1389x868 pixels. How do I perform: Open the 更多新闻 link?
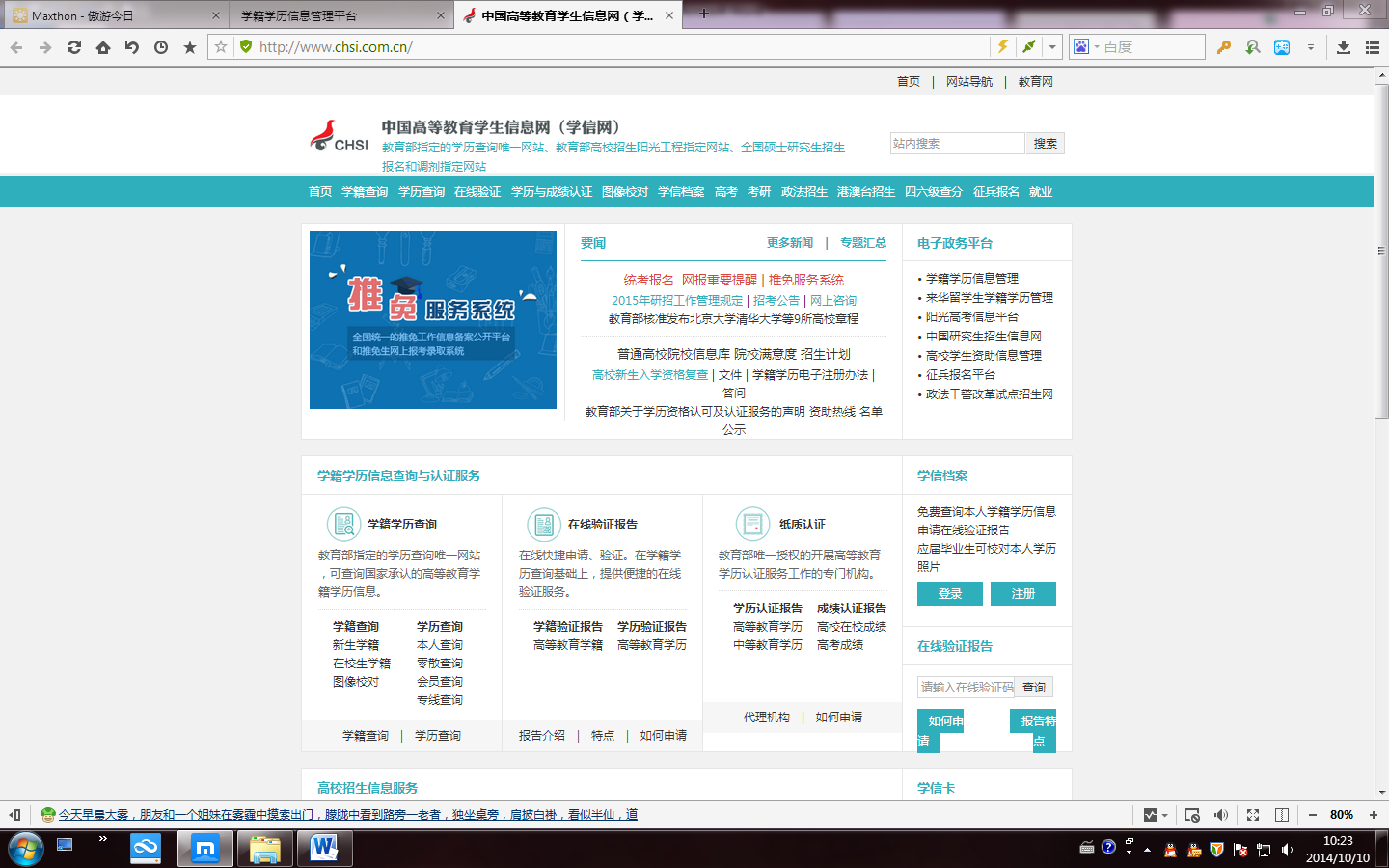click(x=790, y=243)
